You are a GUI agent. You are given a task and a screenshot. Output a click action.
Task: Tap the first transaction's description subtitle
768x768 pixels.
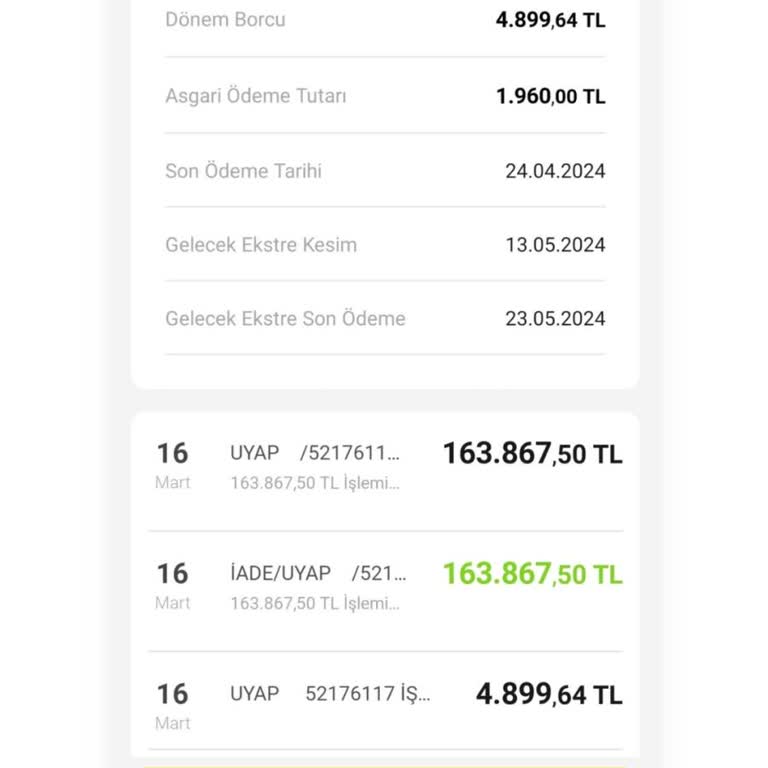(315, 483)
